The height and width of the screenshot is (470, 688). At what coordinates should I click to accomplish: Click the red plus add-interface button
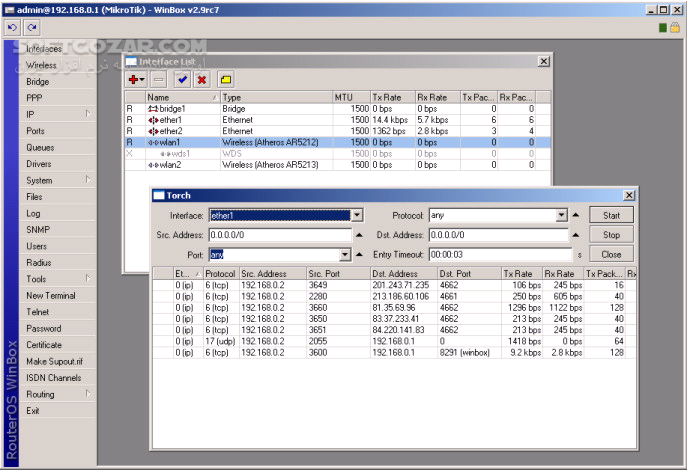tap(136, 80)
